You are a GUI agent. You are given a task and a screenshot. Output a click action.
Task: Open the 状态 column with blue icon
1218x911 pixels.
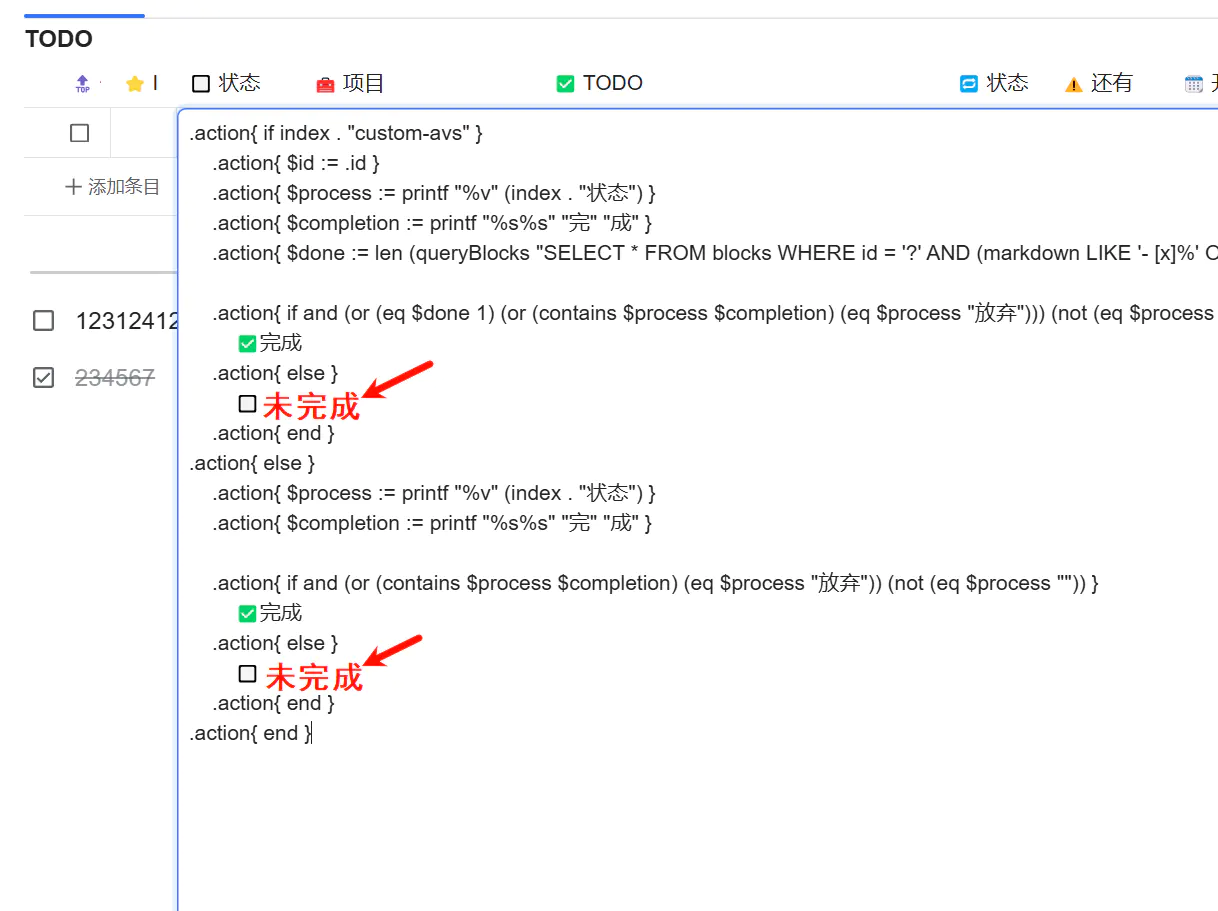[994, 83]
